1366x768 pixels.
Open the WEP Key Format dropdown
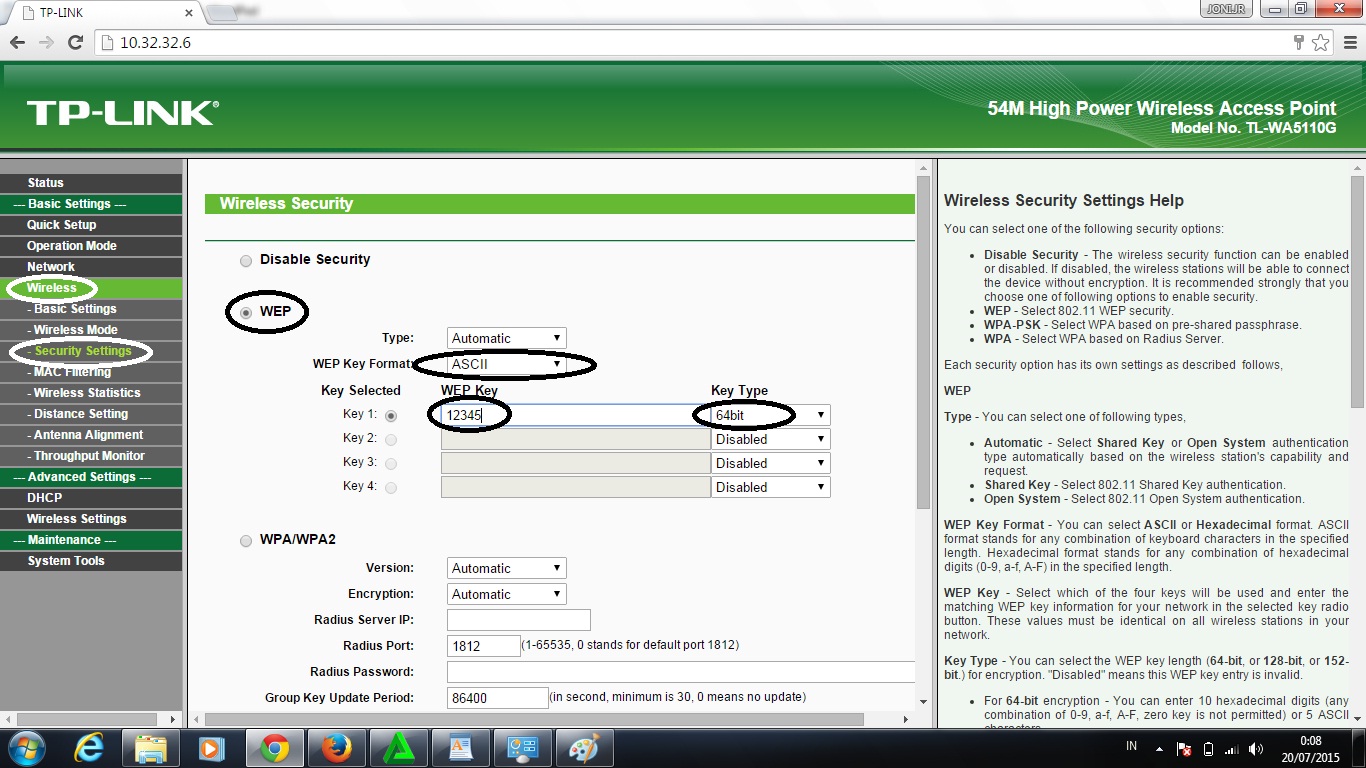pyautogui.click(x=507, y=364)
